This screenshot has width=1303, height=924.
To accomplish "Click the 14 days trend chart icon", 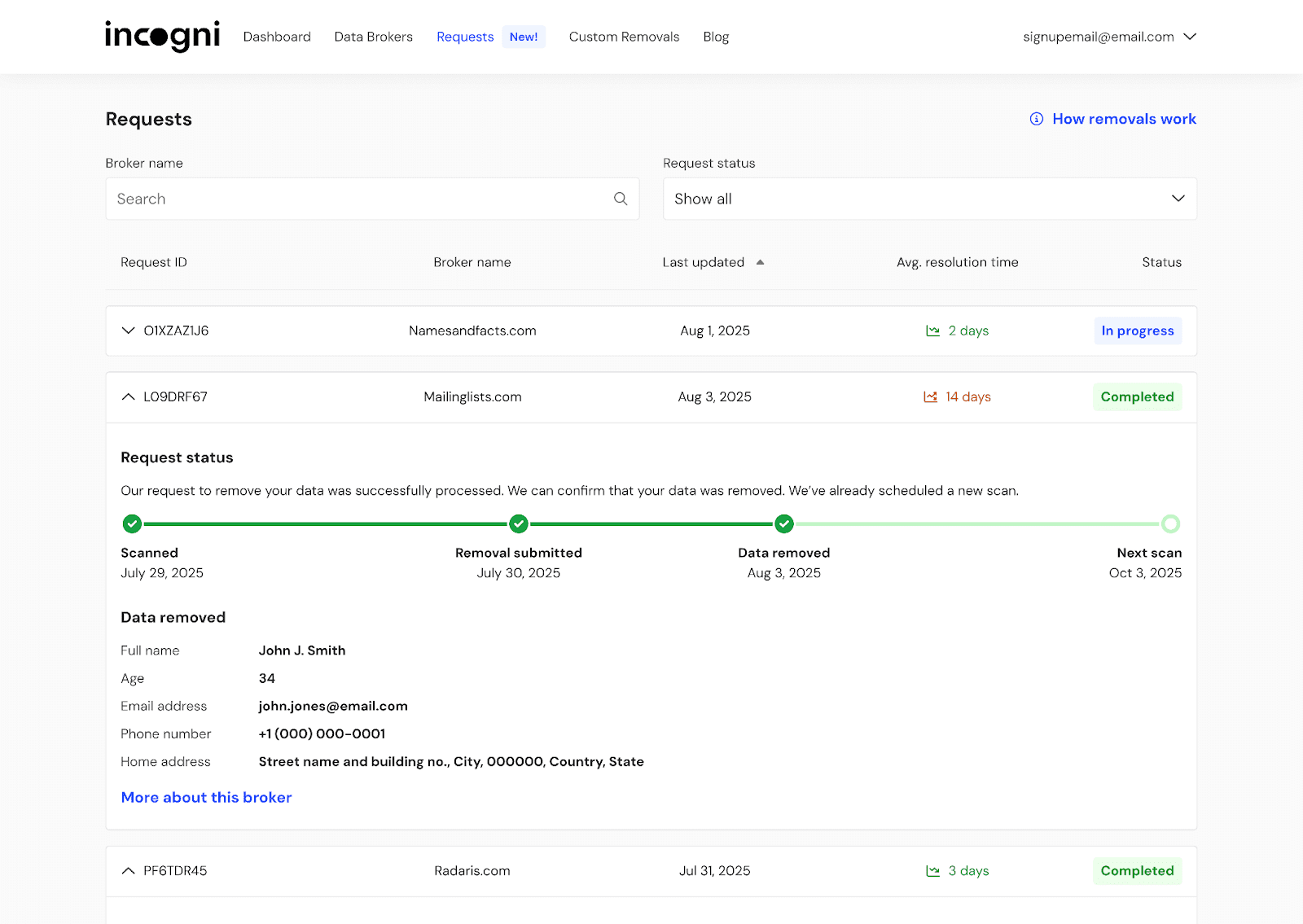I will click(930, 396).
